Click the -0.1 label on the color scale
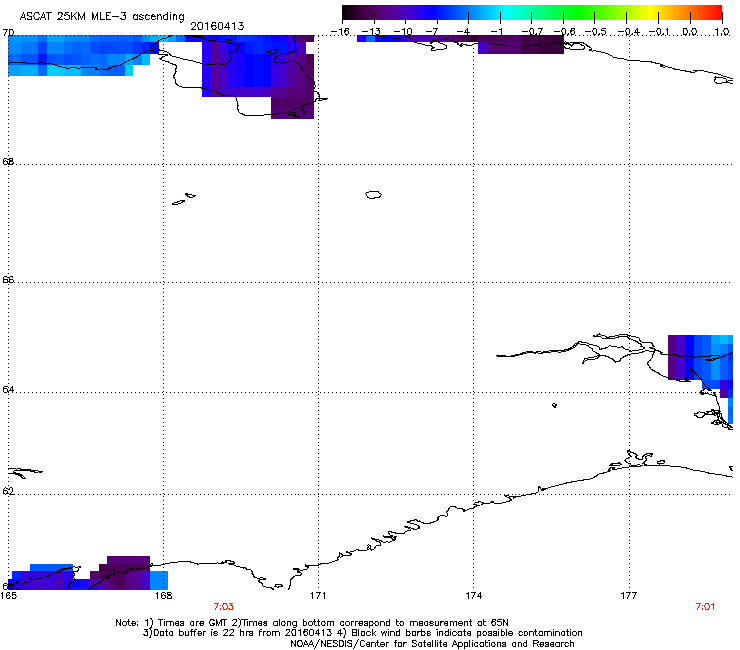 click(x=660, y=32)
